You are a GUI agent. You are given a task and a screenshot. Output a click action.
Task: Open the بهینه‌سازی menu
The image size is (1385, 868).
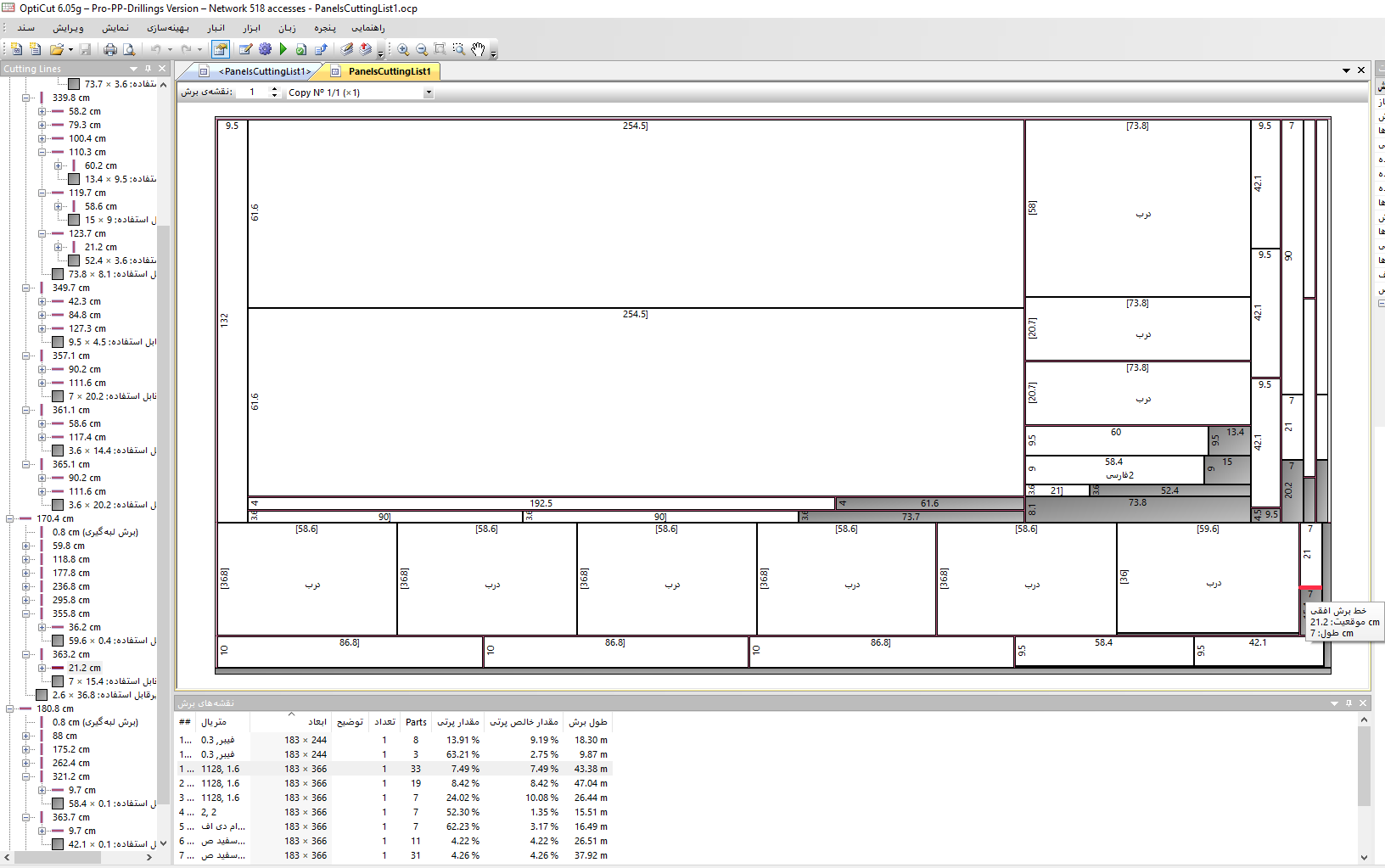tap(168, 28)
